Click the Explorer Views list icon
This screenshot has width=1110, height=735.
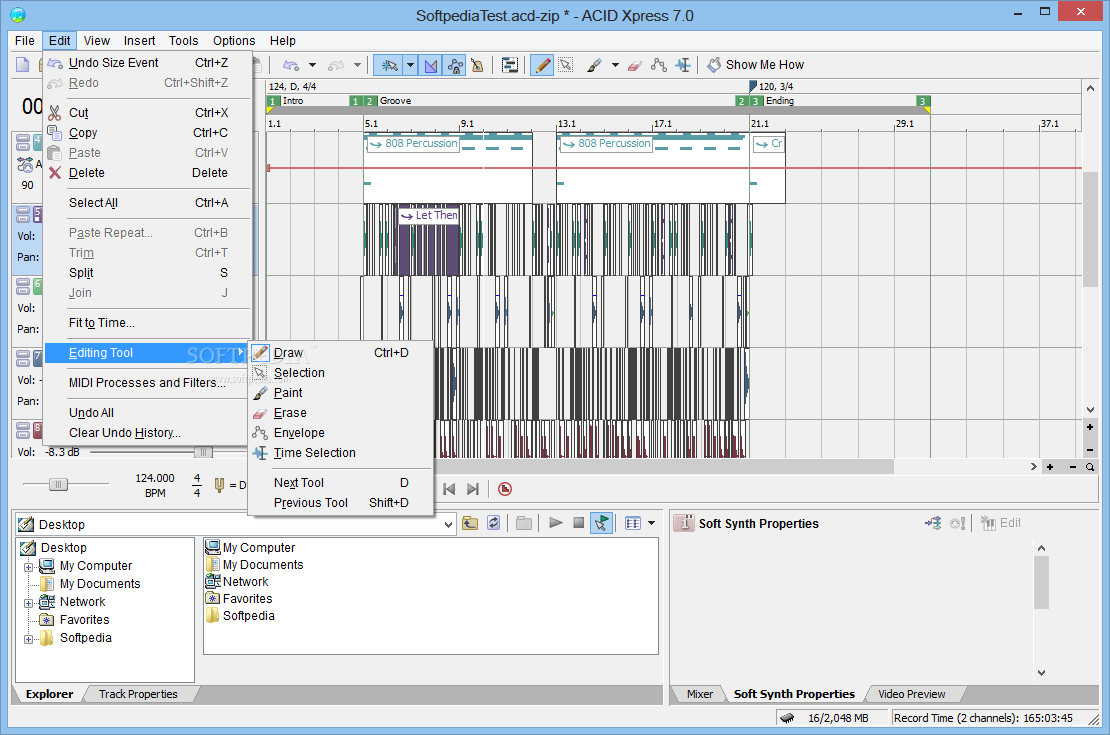(x=633, y=523)
